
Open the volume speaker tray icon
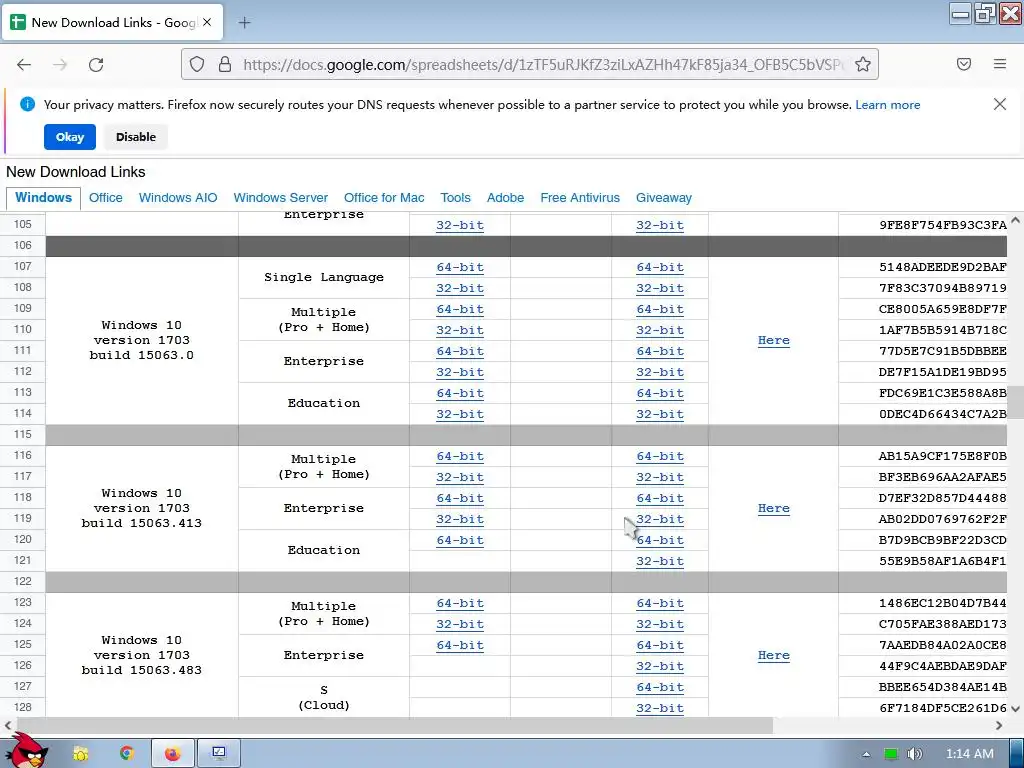click(x=914, y=754)
